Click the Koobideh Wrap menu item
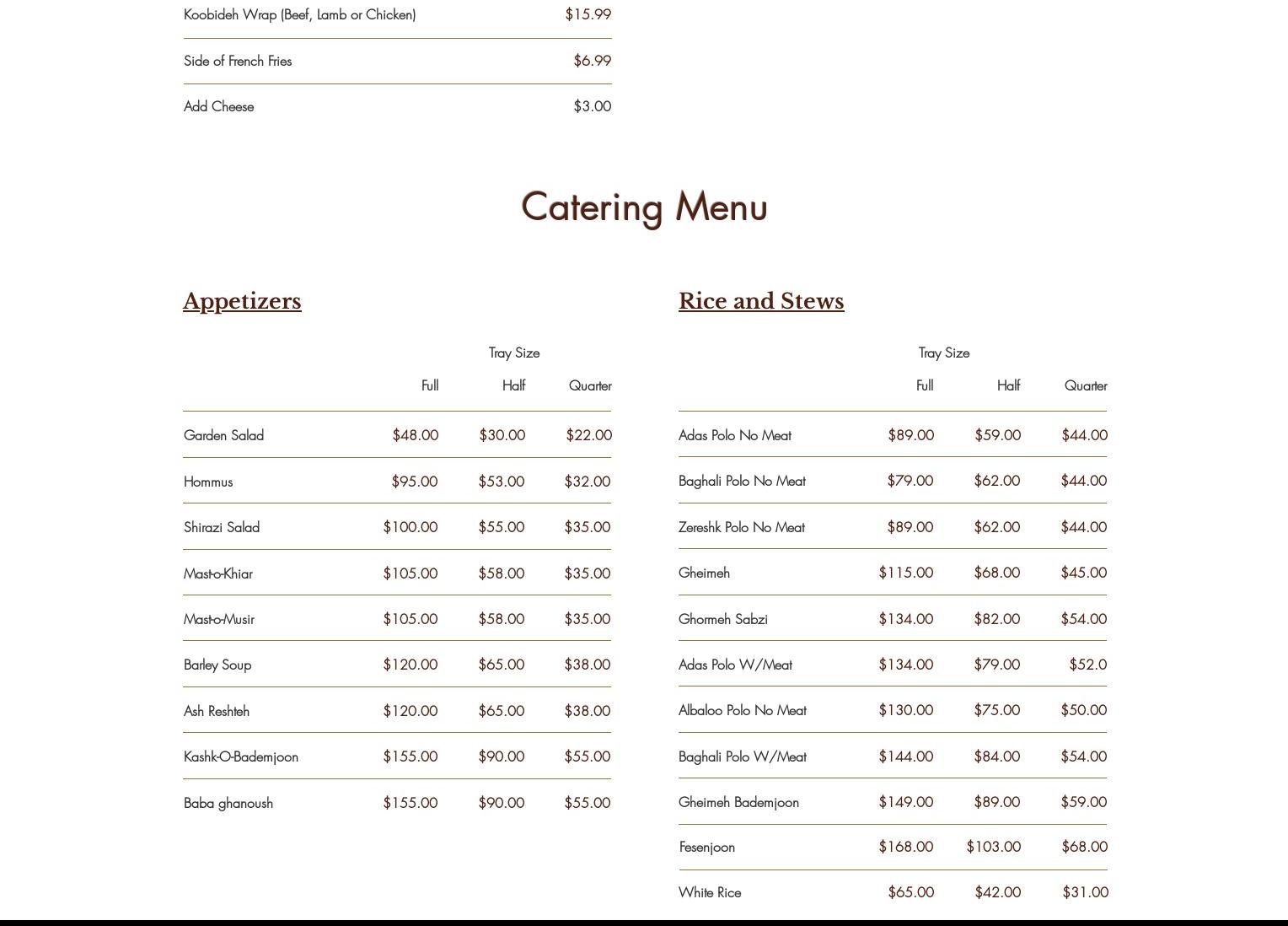Viewport: 1288px width, 926px height. 299,14
